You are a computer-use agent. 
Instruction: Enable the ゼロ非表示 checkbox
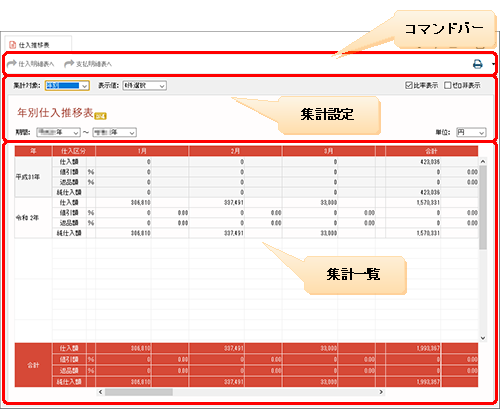(x=447, y=85)
